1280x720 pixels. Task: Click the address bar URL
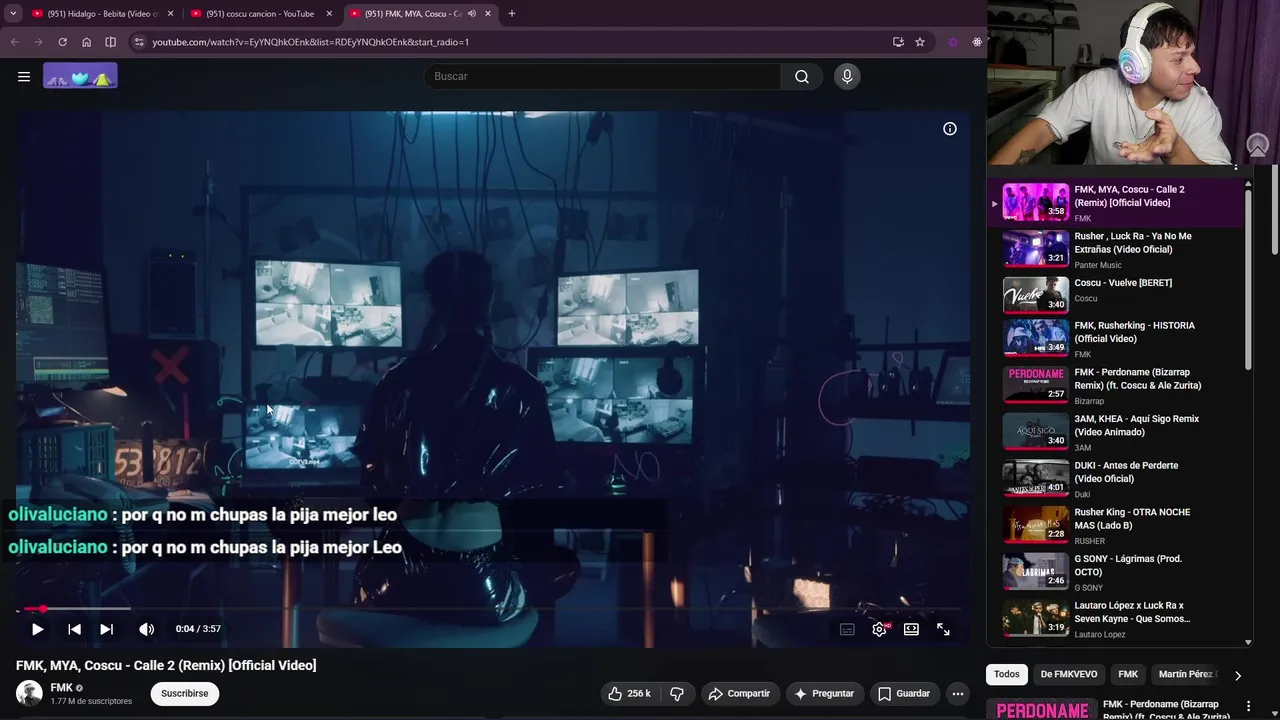click(310, 42)
